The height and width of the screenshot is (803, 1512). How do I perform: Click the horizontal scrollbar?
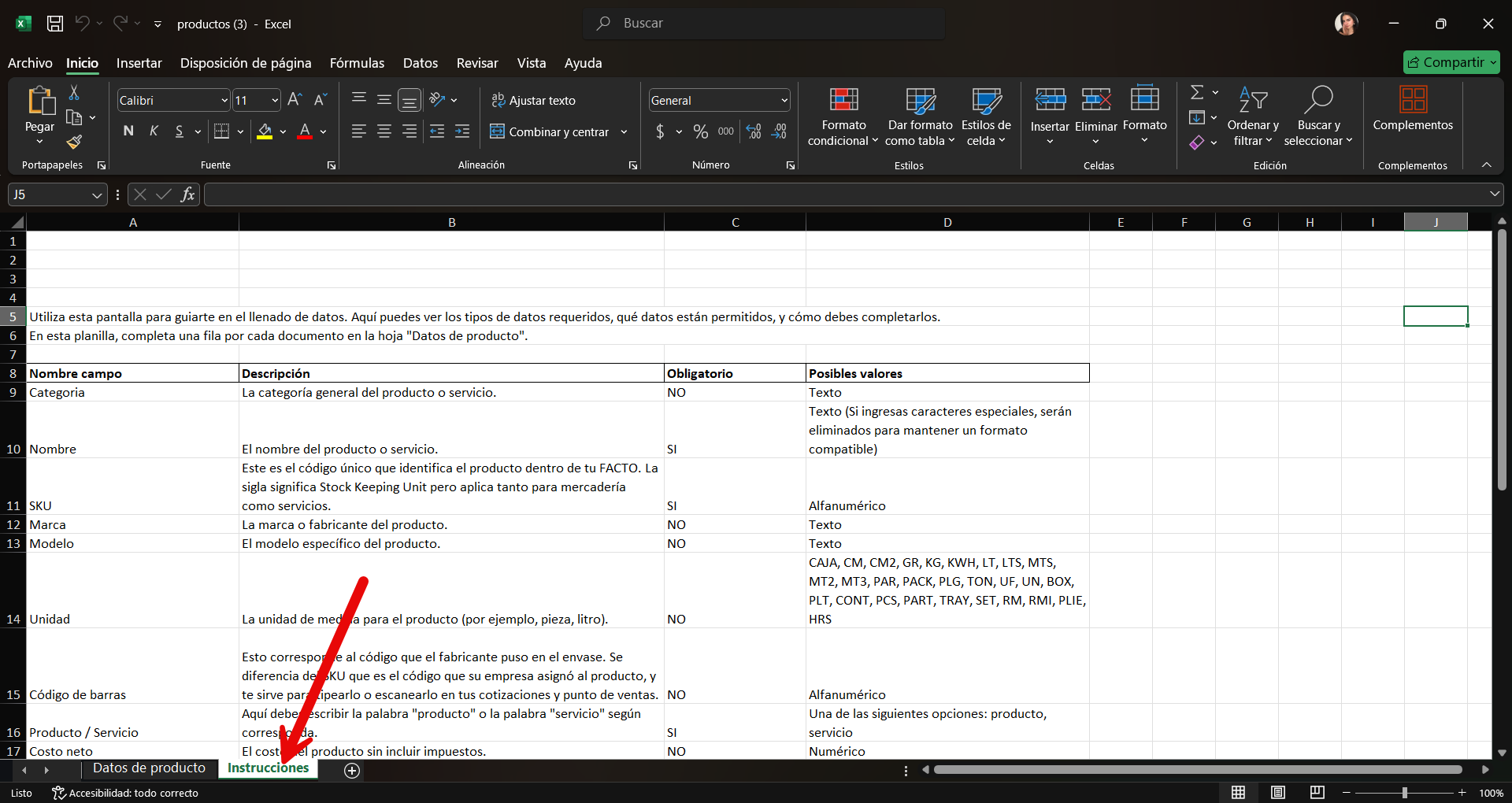click(x=1199, y=770)
